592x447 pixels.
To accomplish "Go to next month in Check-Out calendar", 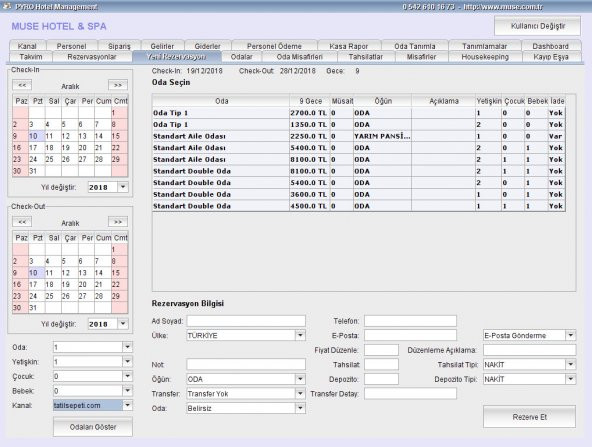I will (x=118, y=222).
